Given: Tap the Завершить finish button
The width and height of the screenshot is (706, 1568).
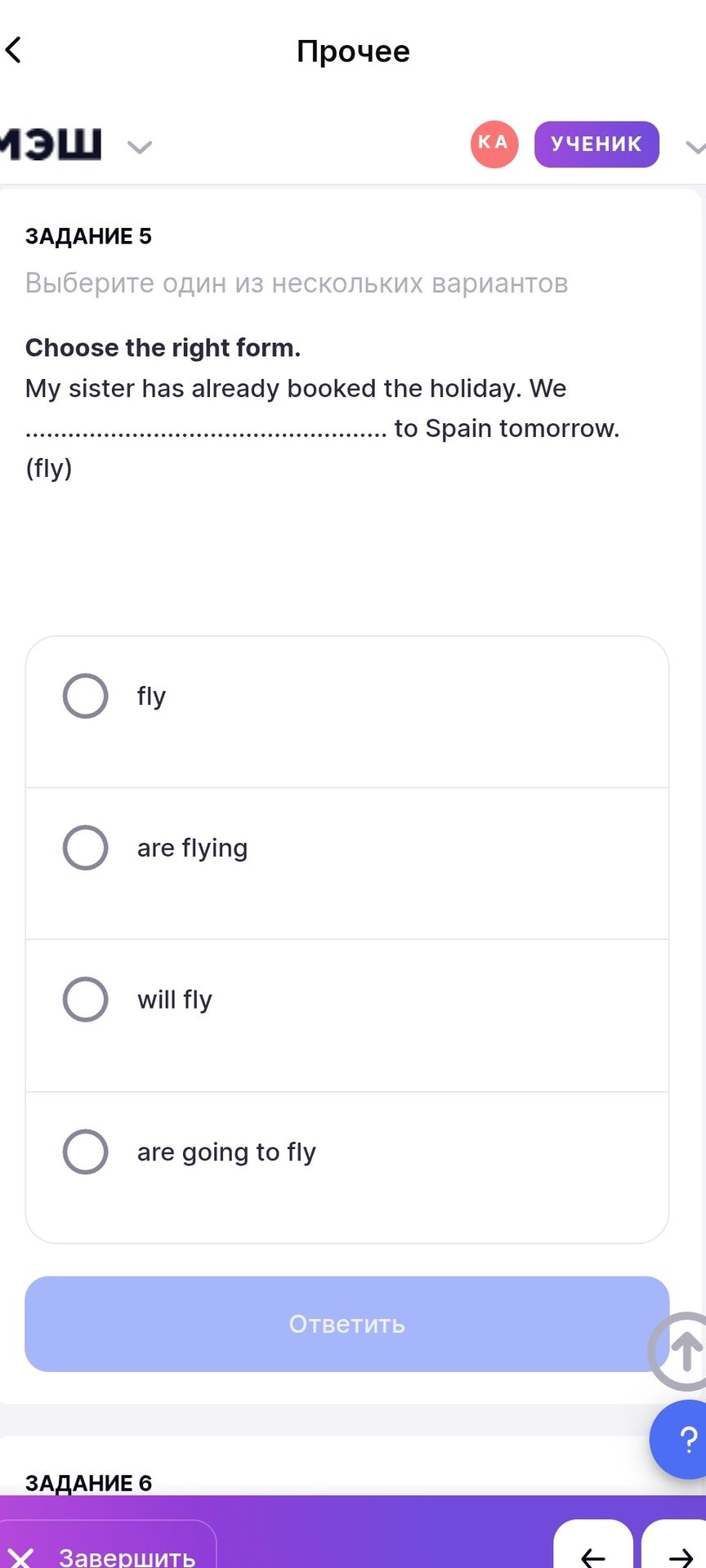Looking at the screenshot, I should (108, 1548).
